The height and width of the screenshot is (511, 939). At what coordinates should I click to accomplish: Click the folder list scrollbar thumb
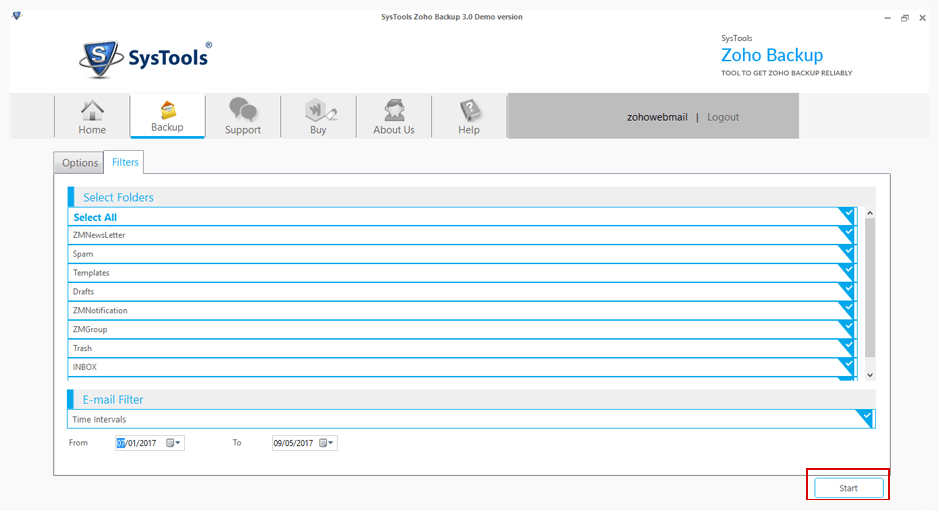point(870,288)
